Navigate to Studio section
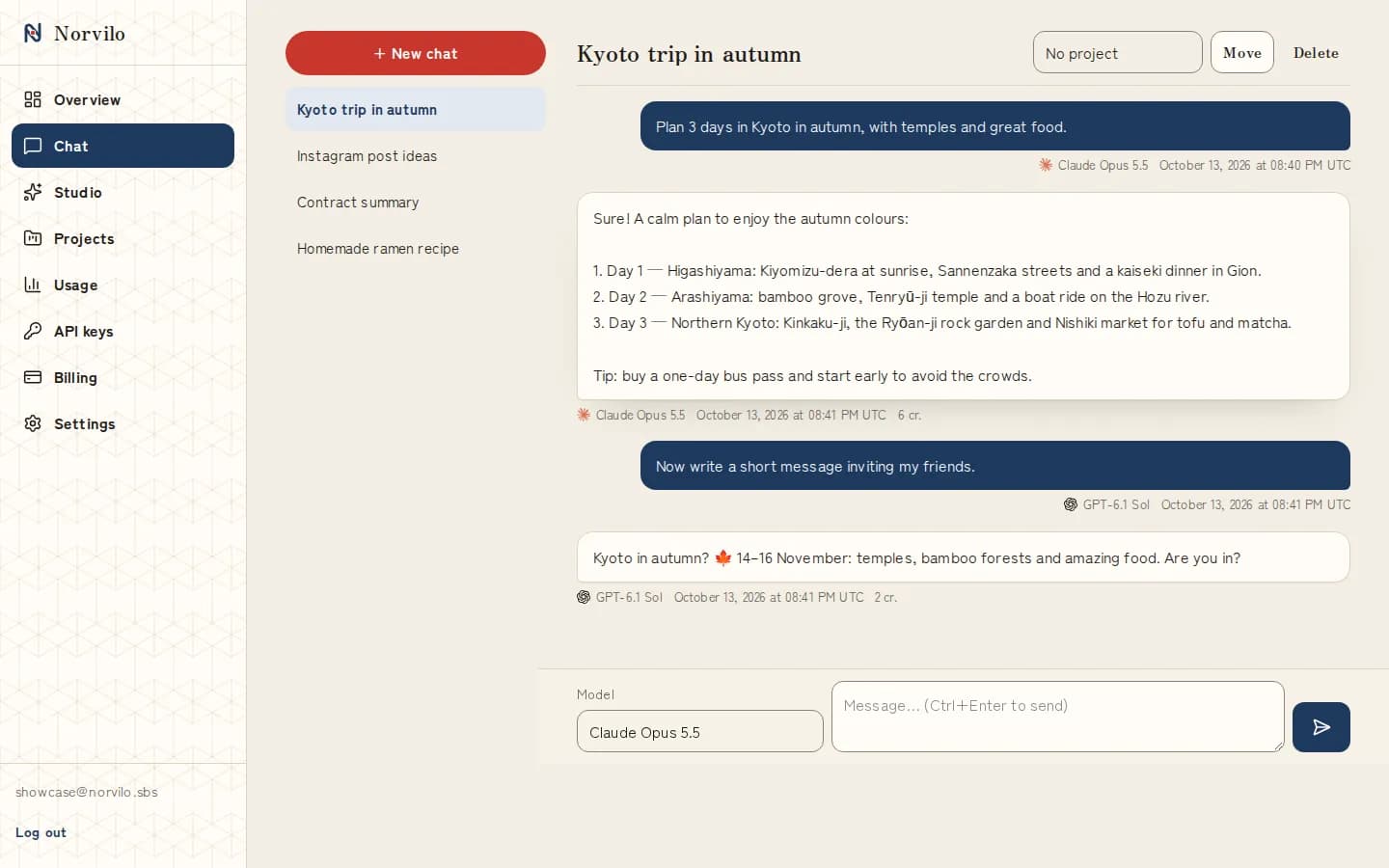Viewport: 1389px width, 868px height. tap(123, 192)
